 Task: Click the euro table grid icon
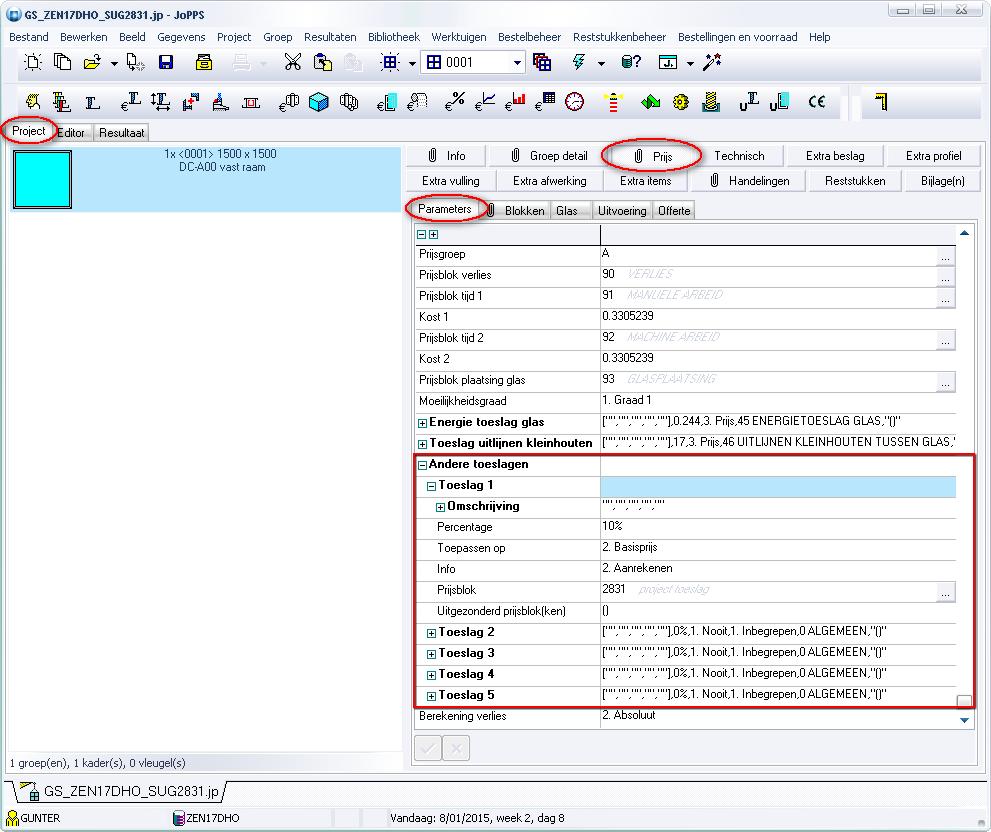pos(545,102)
